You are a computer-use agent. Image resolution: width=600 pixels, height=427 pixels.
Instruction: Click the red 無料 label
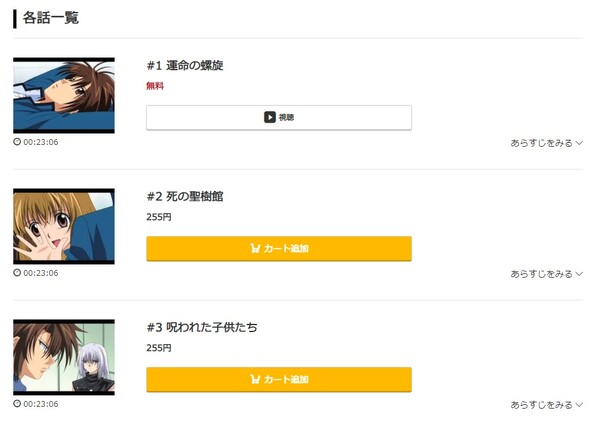[155, 86]
